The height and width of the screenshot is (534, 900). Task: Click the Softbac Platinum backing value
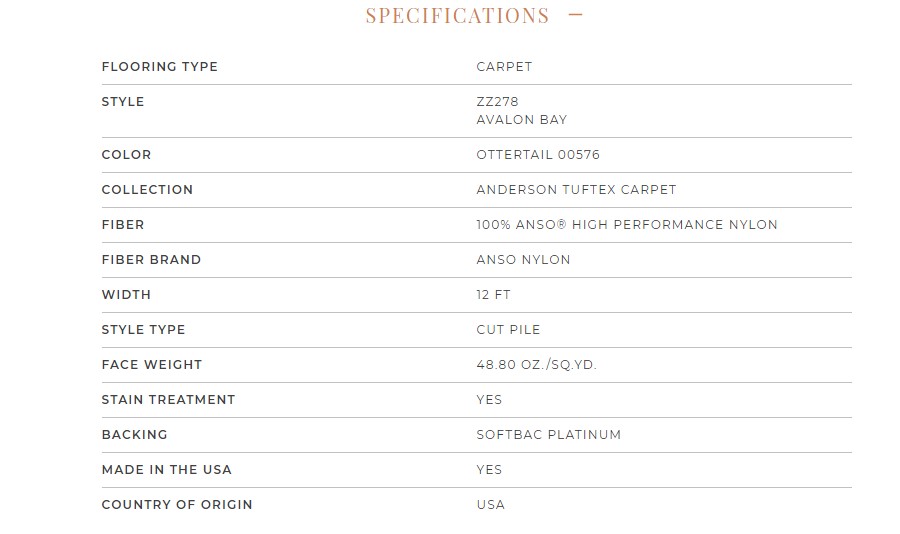(548, 435)
